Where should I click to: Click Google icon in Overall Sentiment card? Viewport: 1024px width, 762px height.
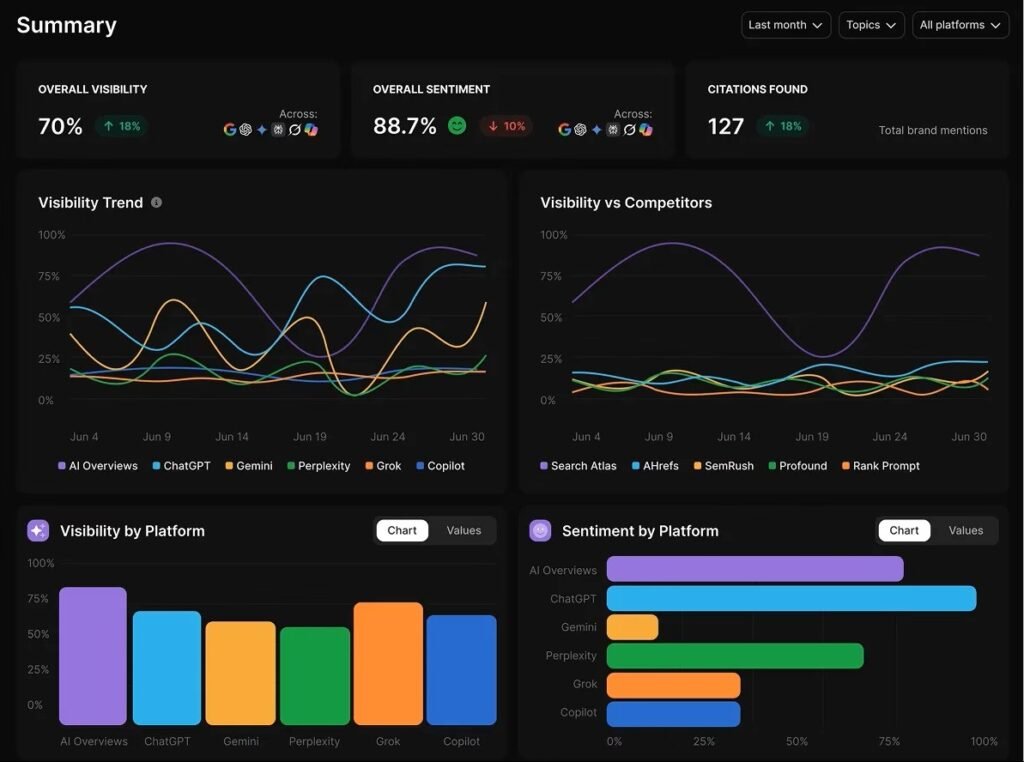pos(564,130)
